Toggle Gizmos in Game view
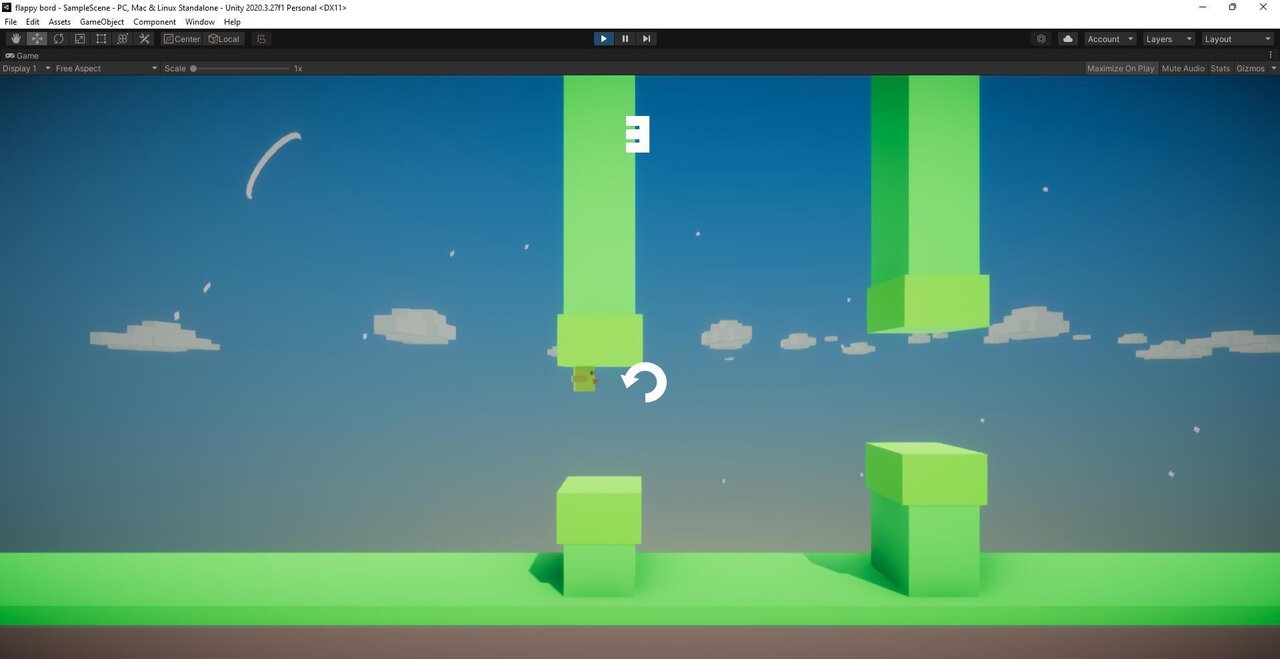Image resolution: width=1280 pixels, height=659 pixels. coord(1250,68)
